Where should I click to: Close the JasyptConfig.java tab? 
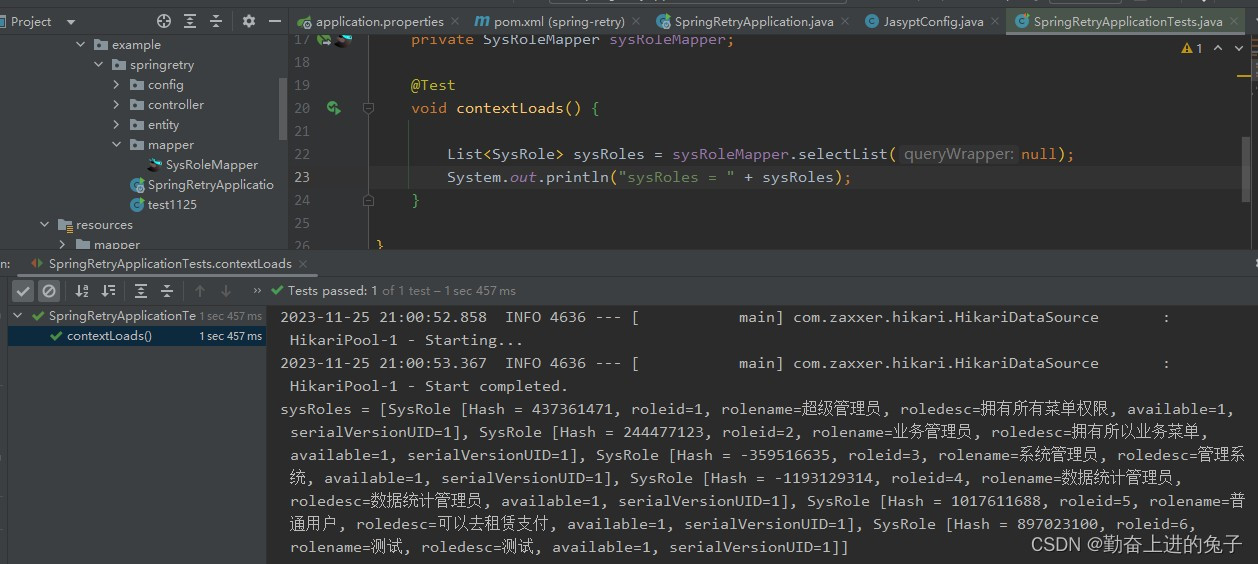pyautogui.click(x=996, y=21)
